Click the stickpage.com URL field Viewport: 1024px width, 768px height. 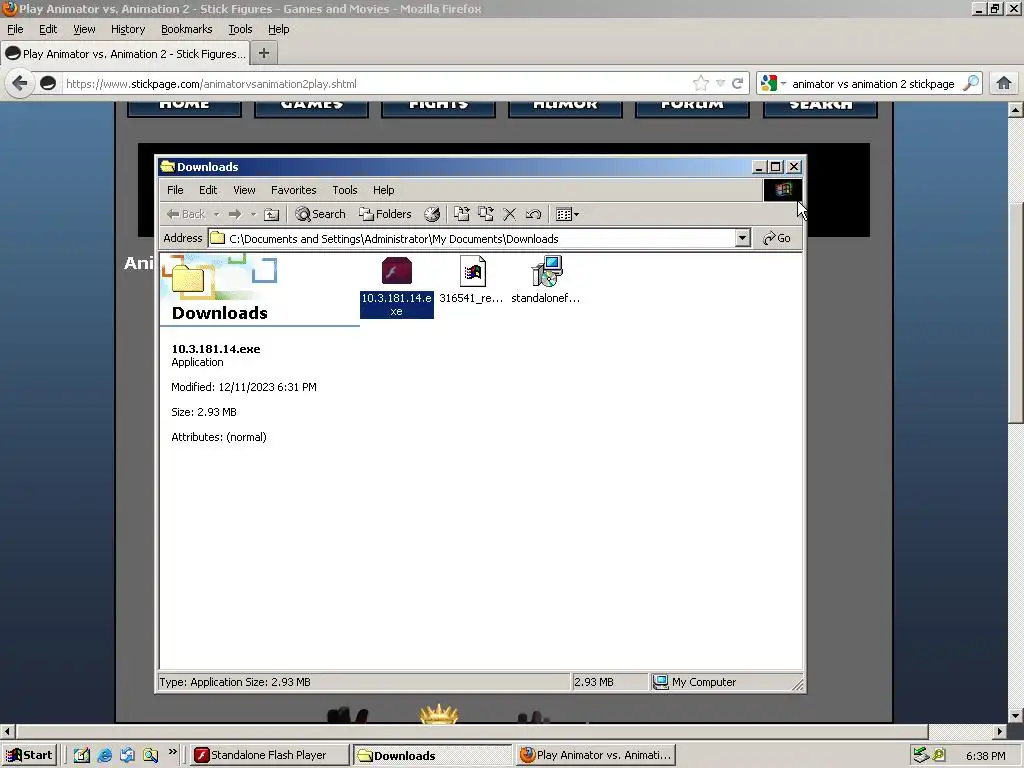point(376,84)
